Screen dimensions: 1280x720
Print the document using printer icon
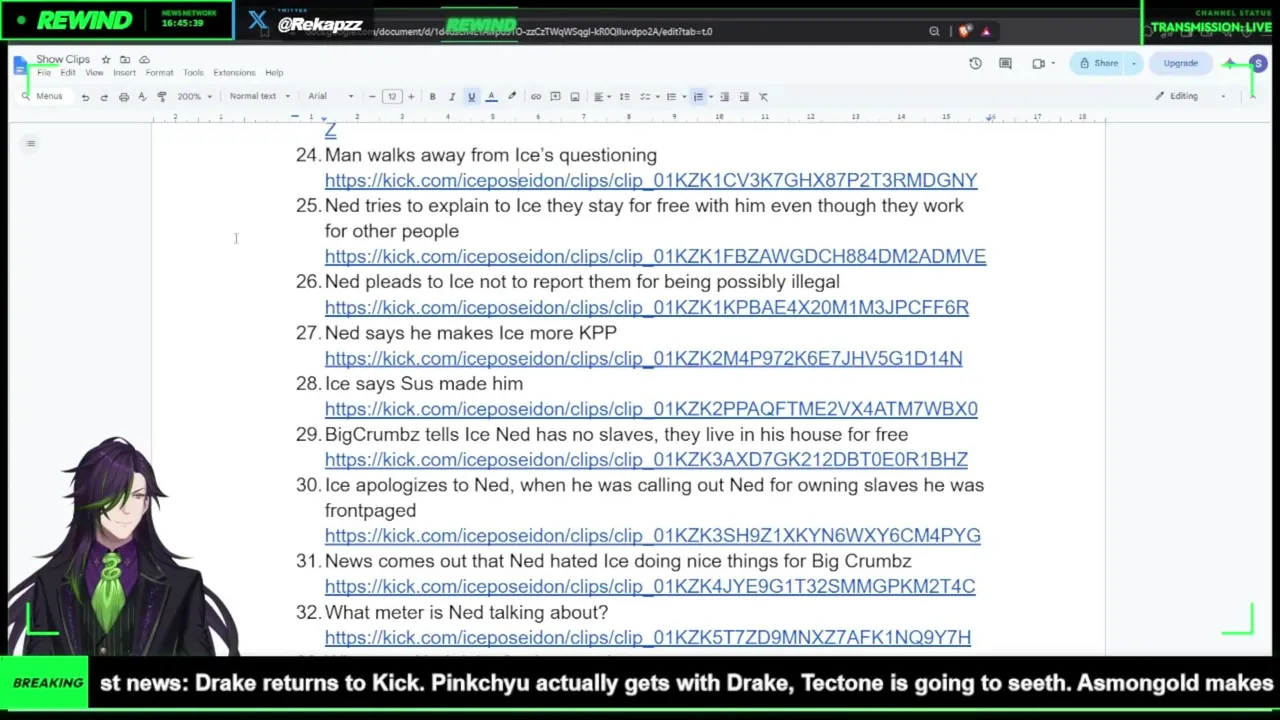coord(124,97)
